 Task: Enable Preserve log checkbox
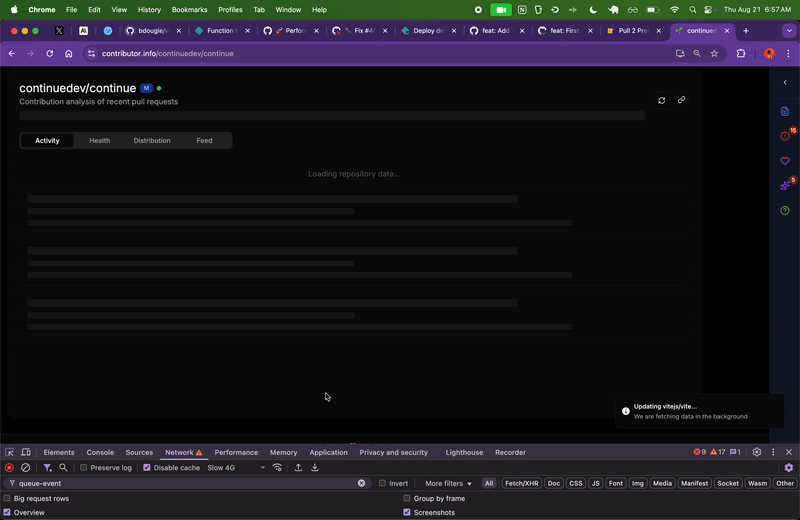(84, 467)
